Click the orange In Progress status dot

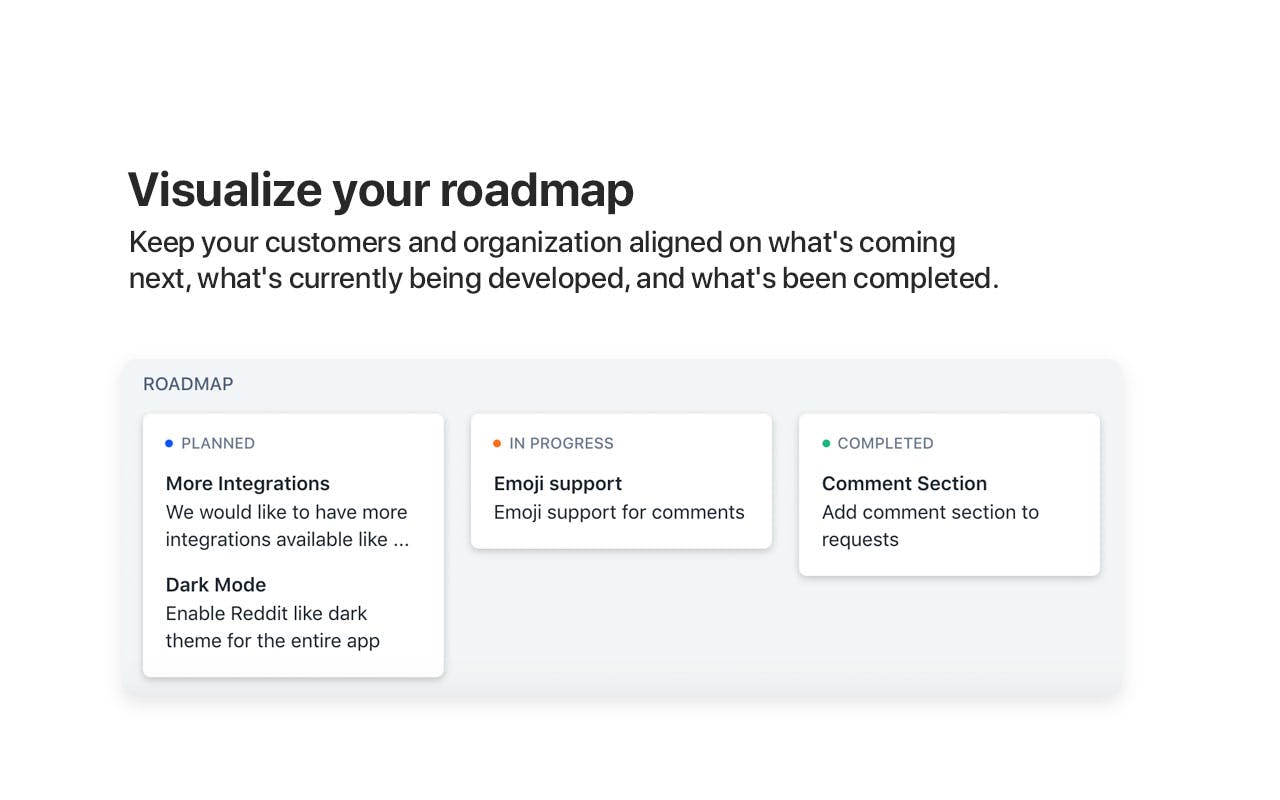(x=497, y=443)
